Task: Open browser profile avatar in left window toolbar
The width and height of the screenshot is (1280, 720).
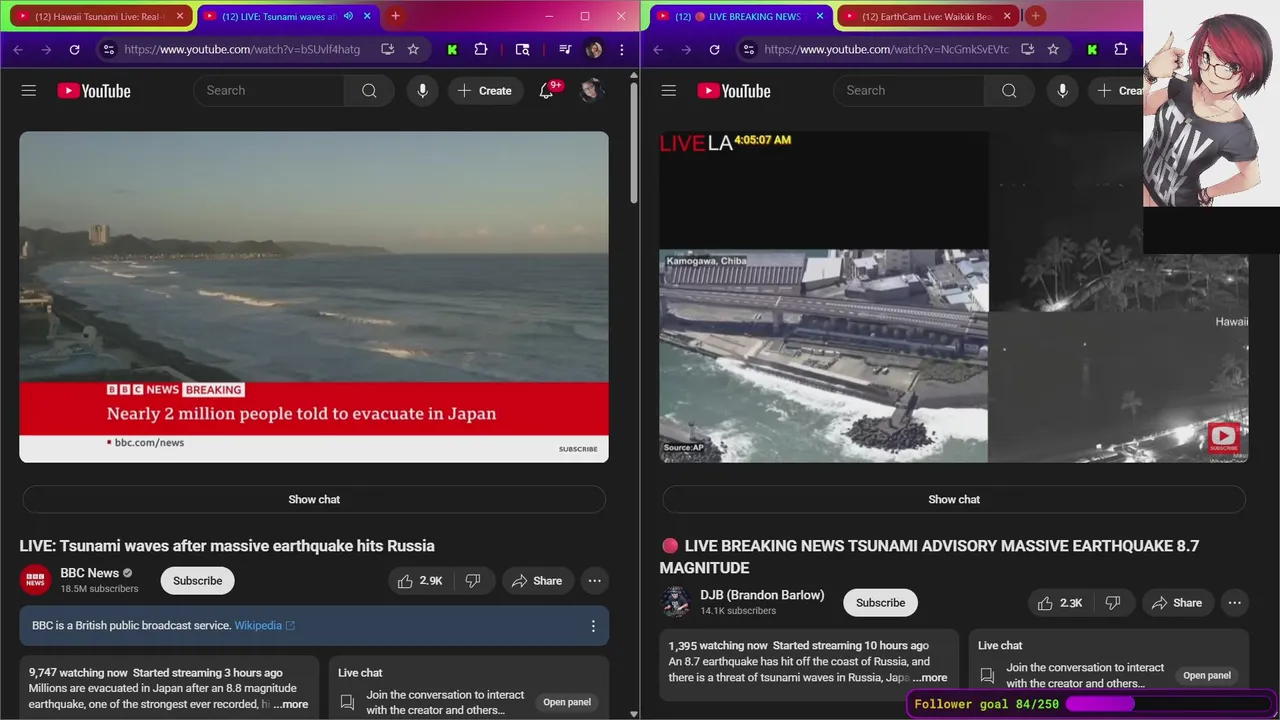Action: tap(594, 49)
